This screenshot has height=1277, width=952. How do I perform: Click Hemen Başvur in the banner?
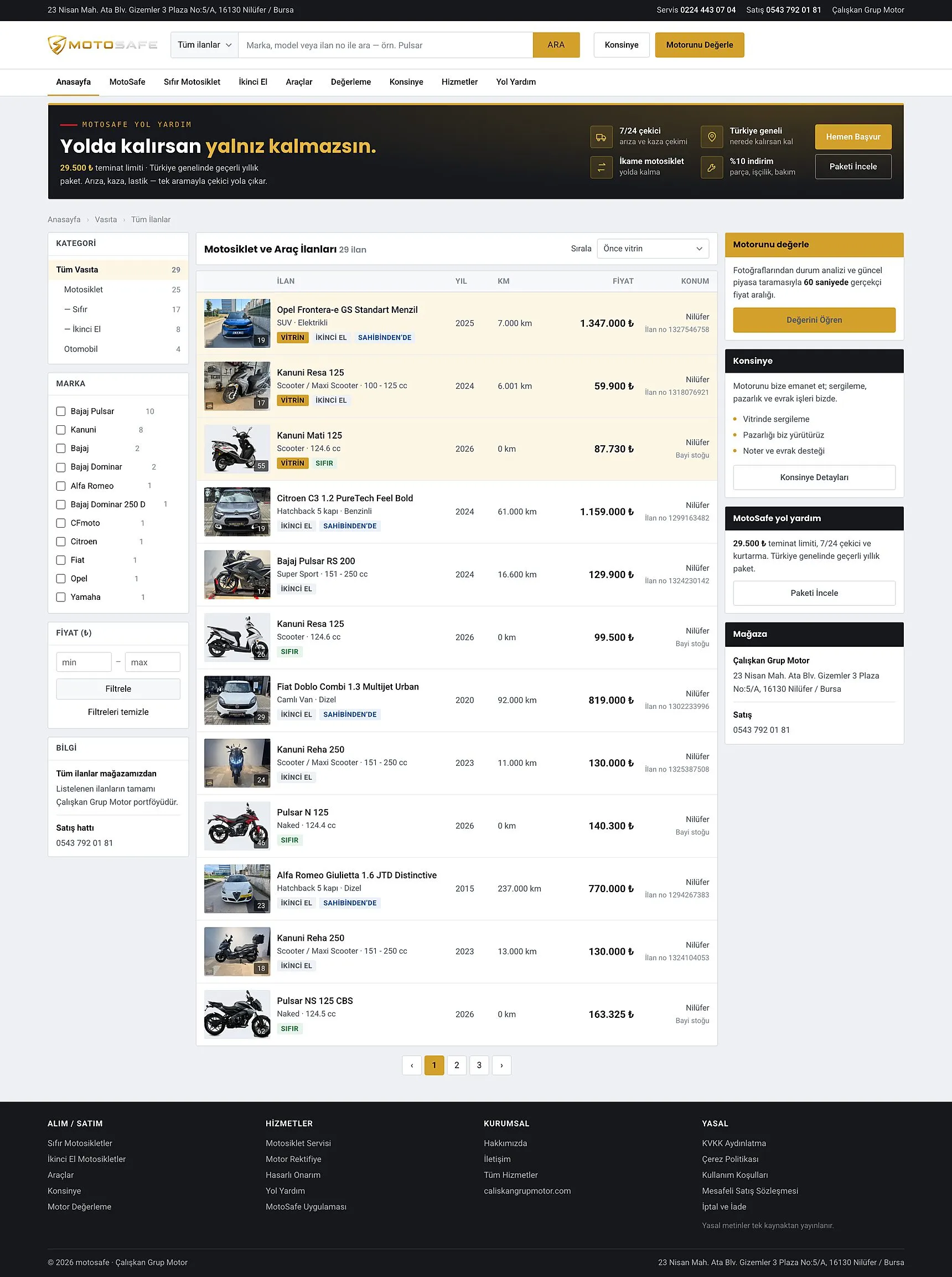click(x=853, y=137)
